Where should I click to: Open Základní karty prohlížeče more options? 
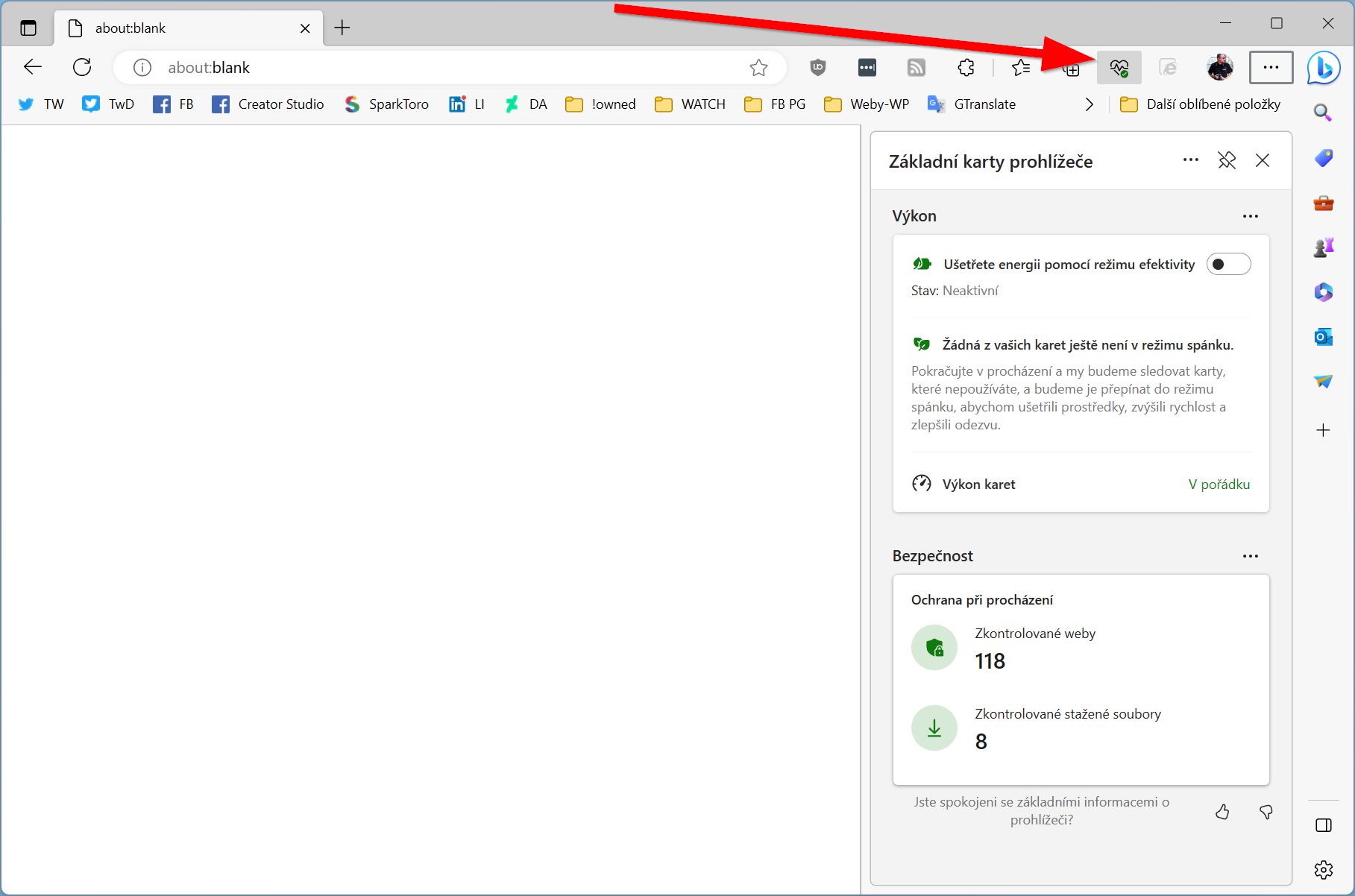[x=1191, y=160]
